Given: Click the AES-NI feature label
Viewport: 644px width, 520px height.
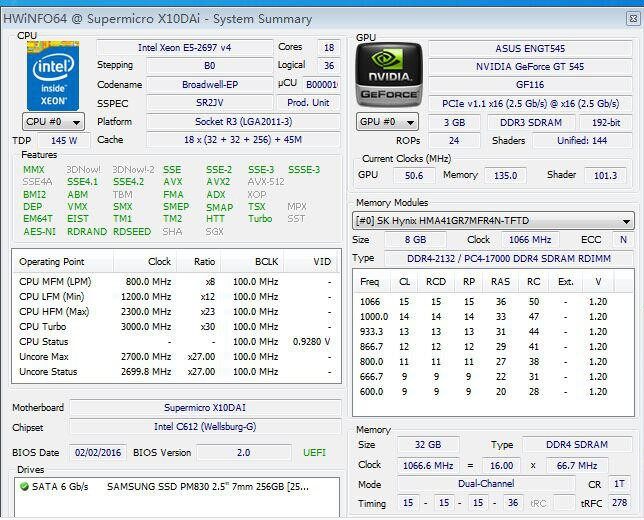Looking at the screenshot, I should [39, 232].
